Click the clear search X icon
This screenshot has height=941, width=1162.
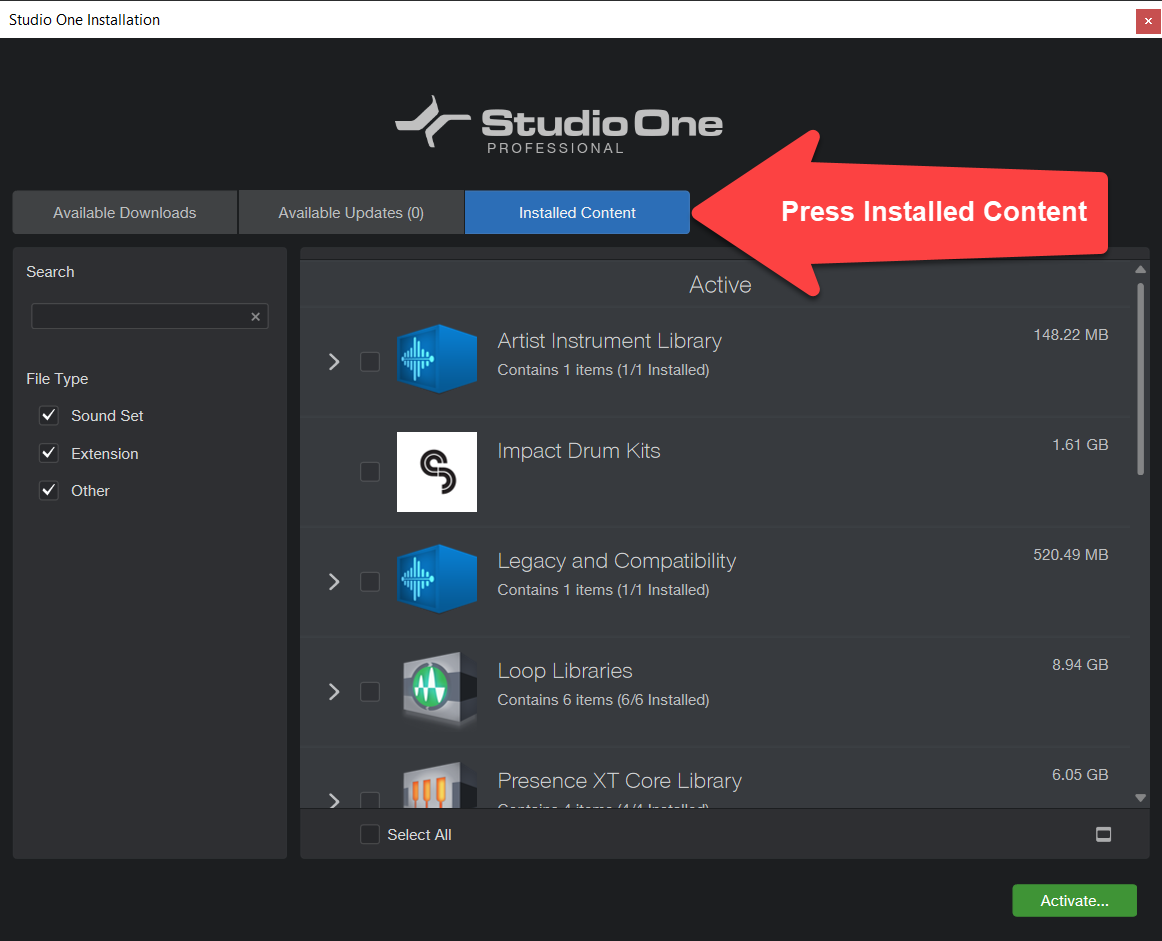pos(256,316)
